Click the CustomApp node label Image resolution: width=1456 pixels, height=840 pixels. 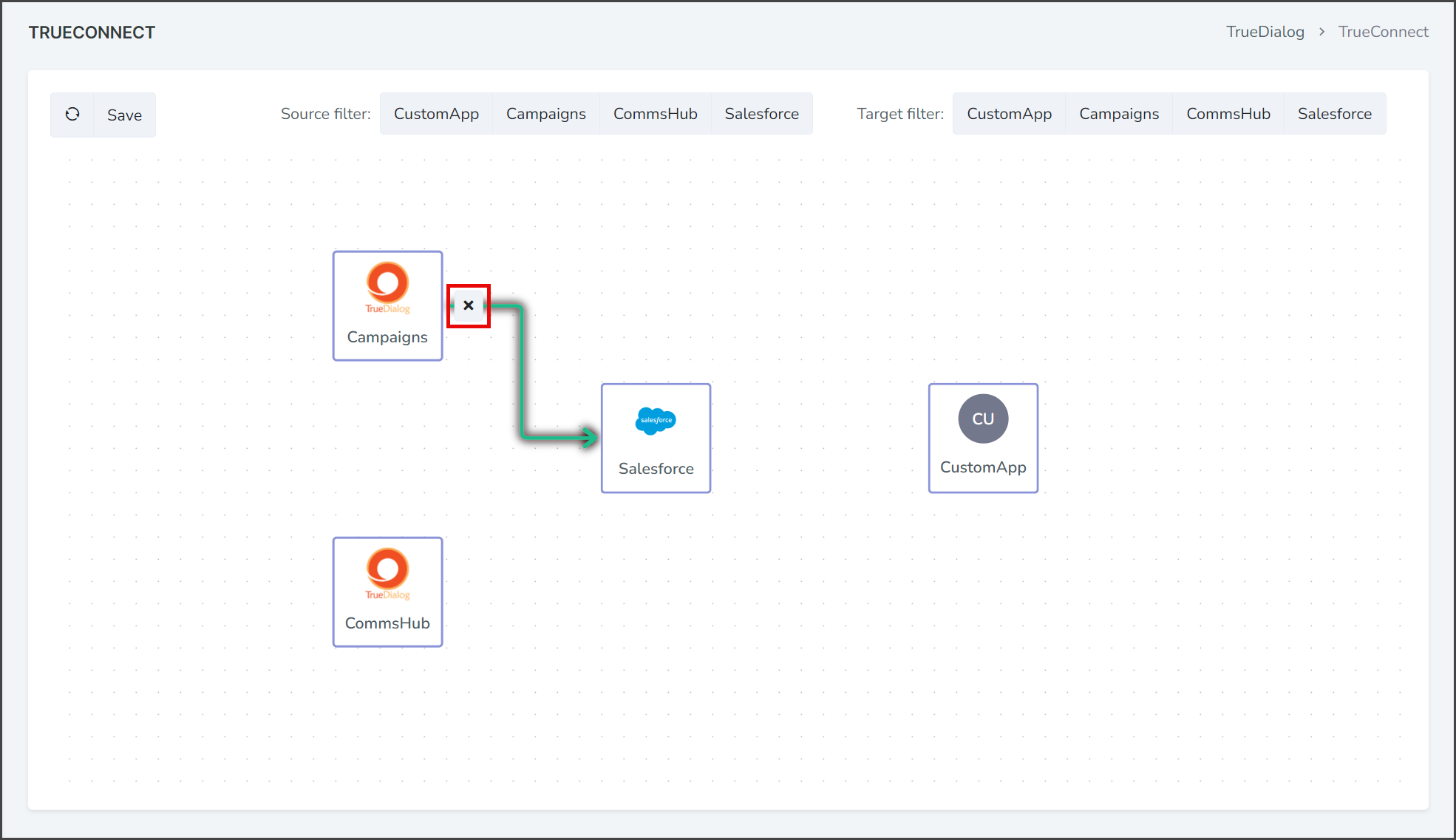[983, 467]
